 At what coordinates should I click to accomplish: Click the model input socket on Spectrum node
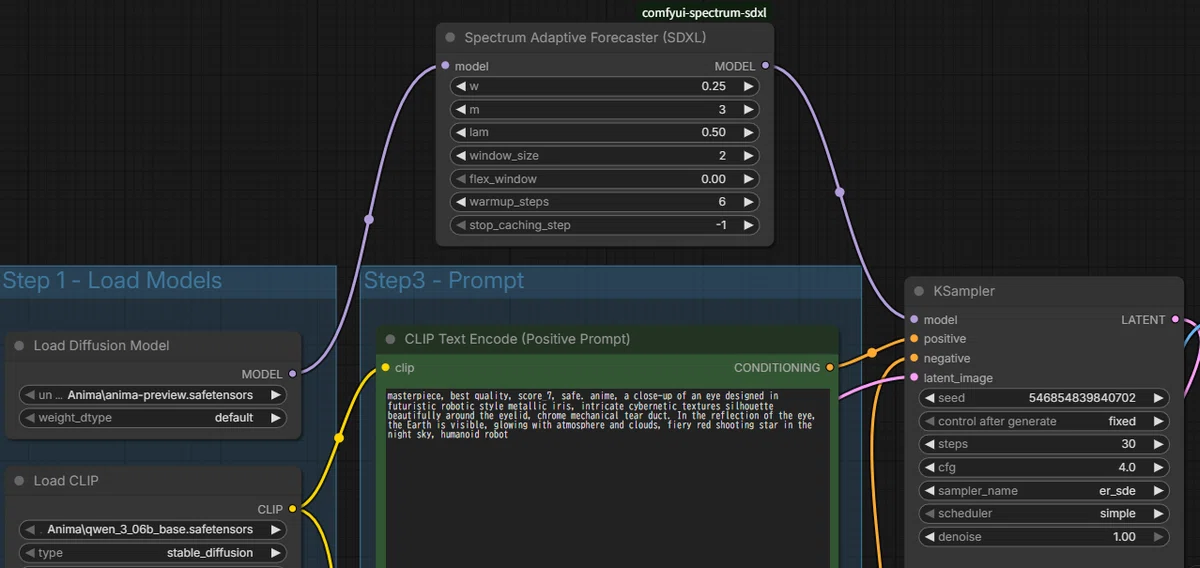[445, 66]
